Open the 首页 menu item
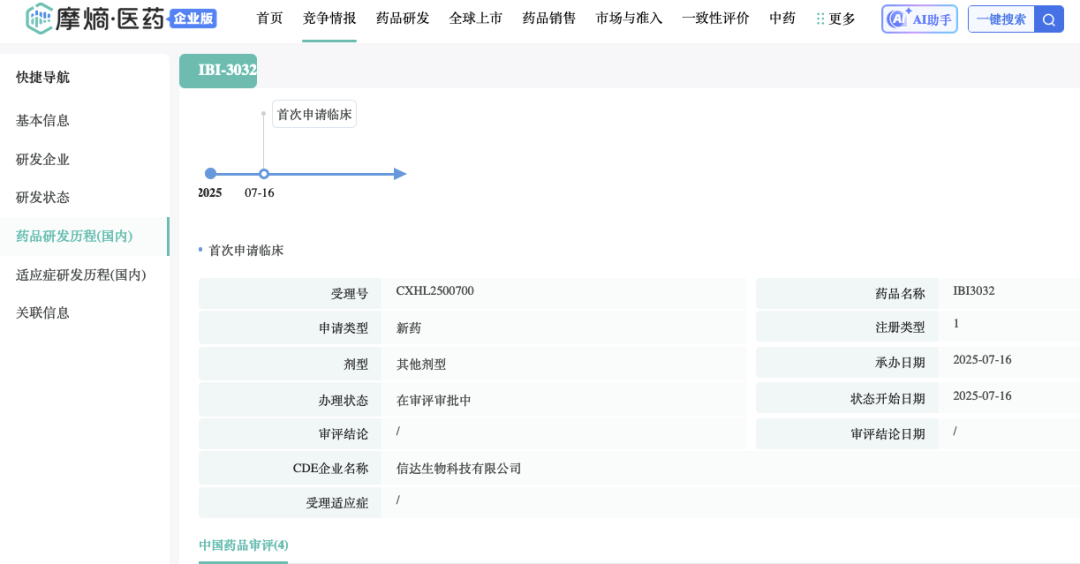 tap(269, 19)
